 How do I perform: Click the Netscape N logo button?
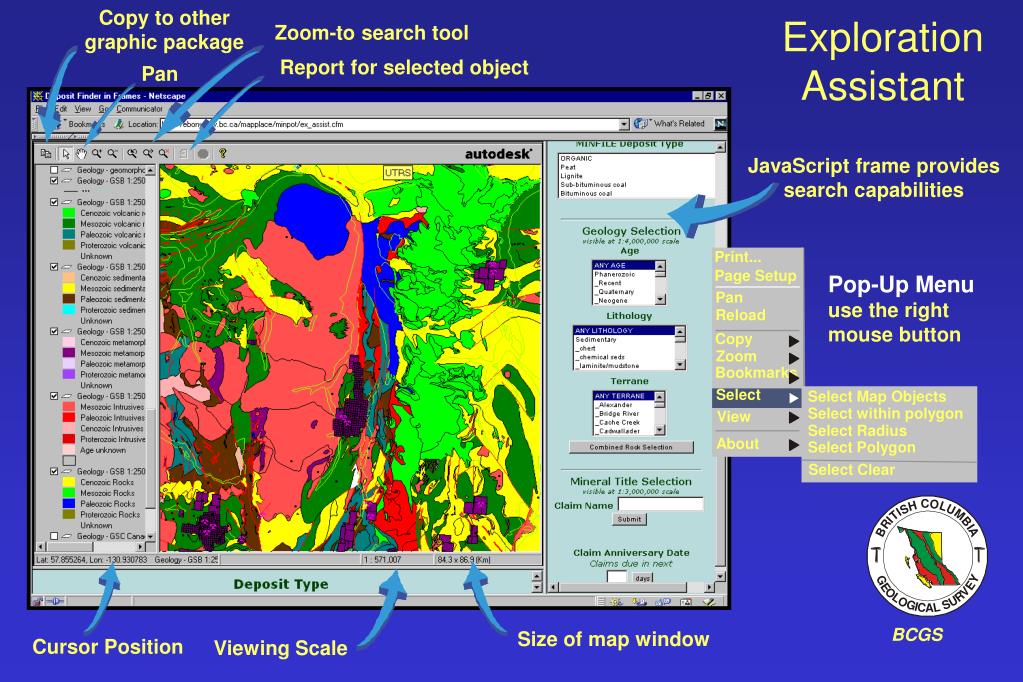pyautogui.click(x=720, y=123)
